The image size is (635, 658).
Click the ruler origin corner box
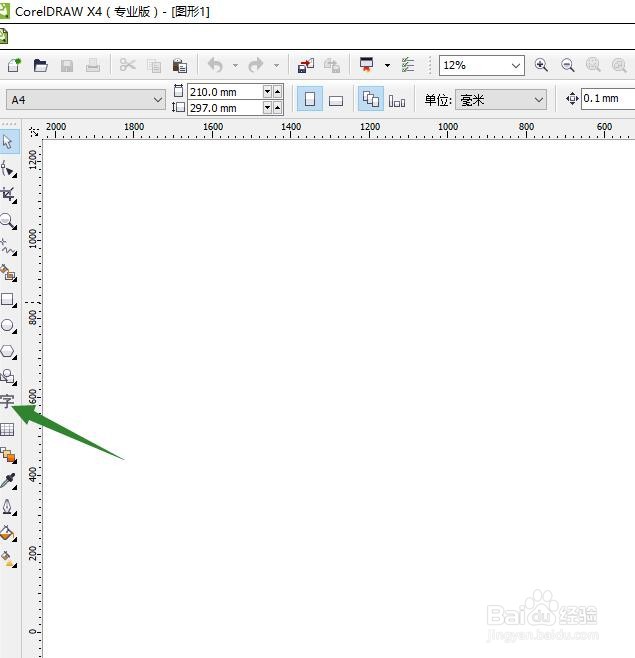[x=34, y=132]
